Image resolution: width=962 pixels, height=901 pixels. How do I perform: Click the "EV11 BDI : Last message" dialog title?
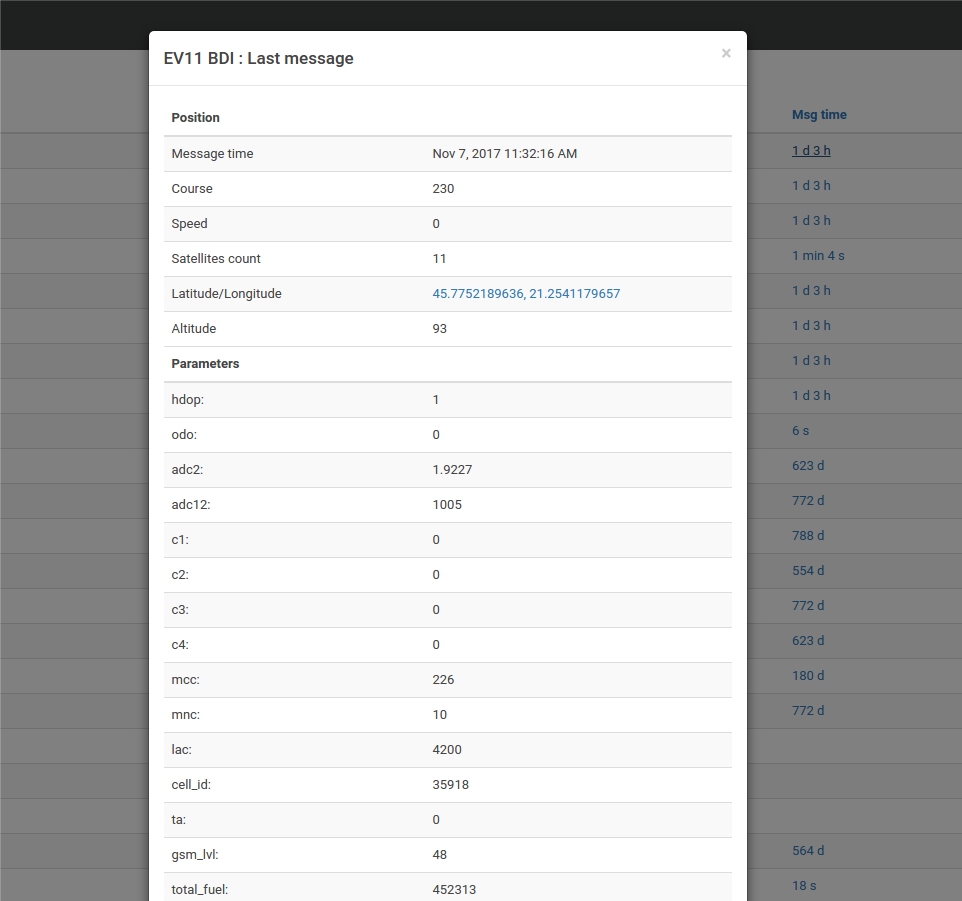pyautogui.click(x=258, y=59)
